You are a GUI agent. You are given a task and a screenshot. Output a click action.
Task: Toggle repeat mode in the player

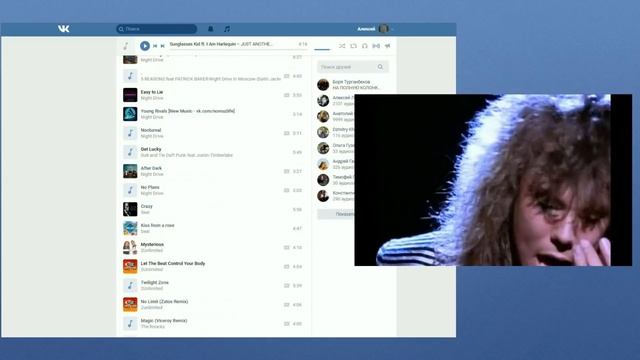(353, 46)
